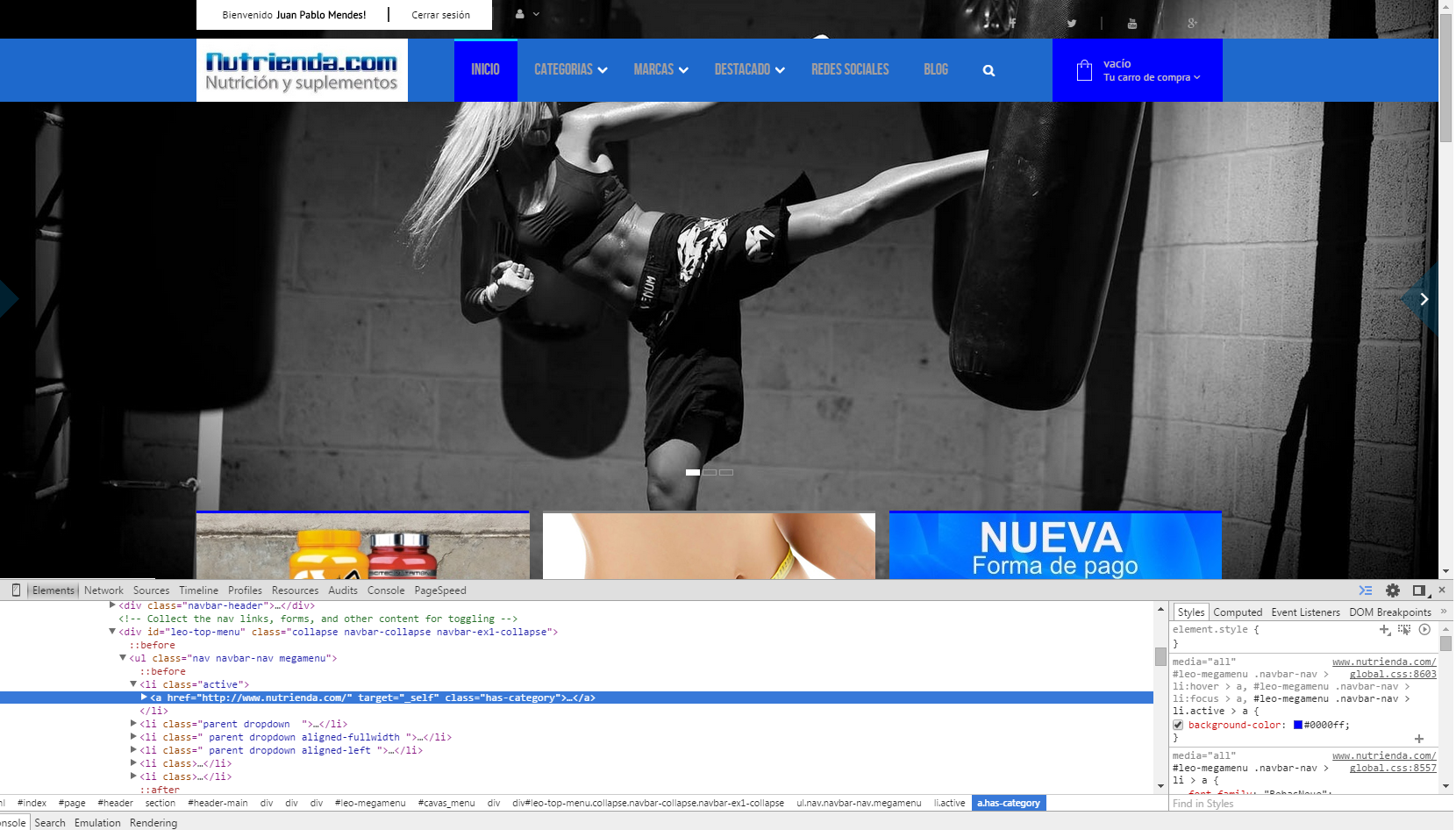Open the YouTube social icon
This screenshot has height=830, width=1456.
point(1131,24)
